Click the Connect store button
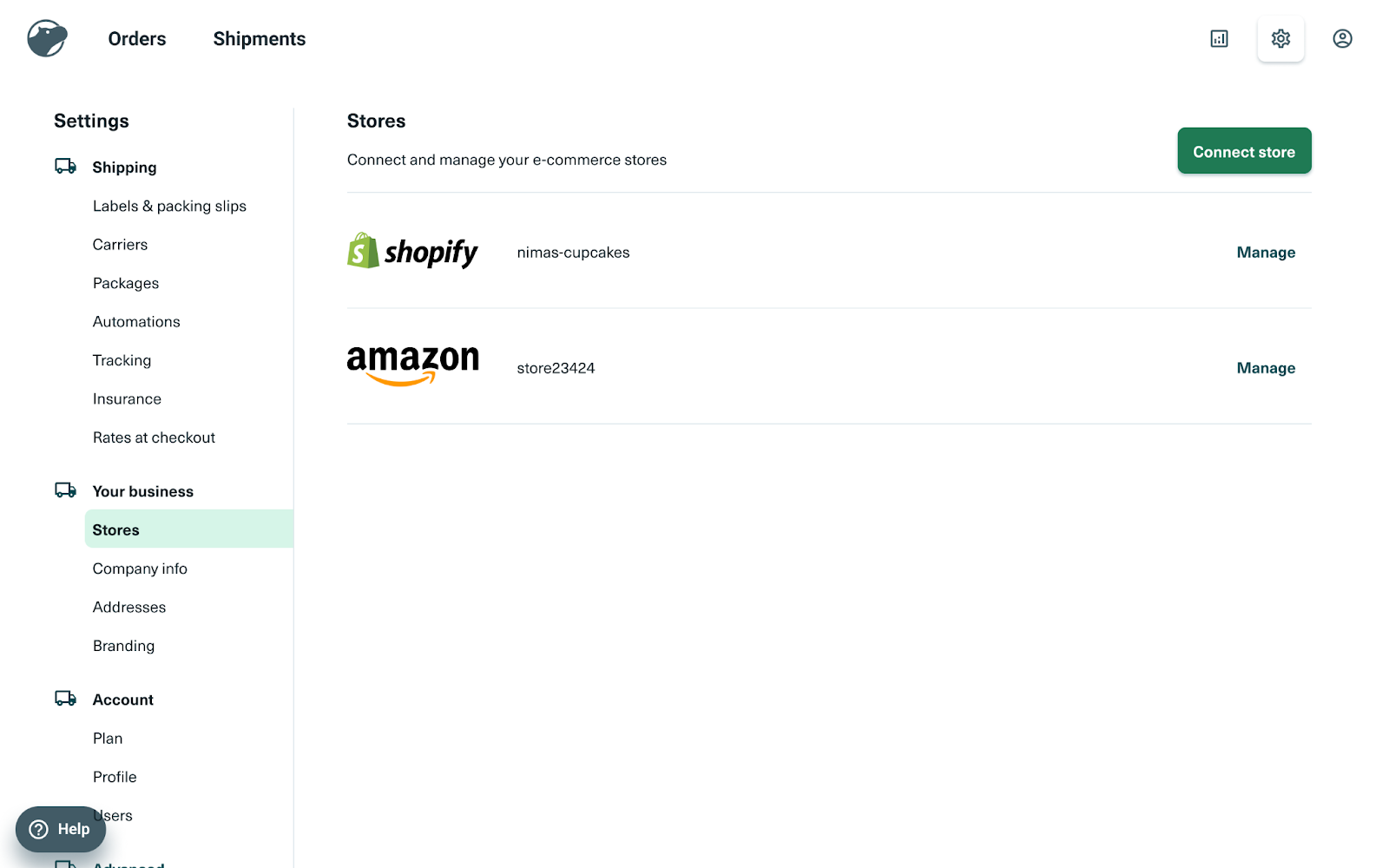1389x868 pixels. pyautogui.click(x=1244, y=151)
